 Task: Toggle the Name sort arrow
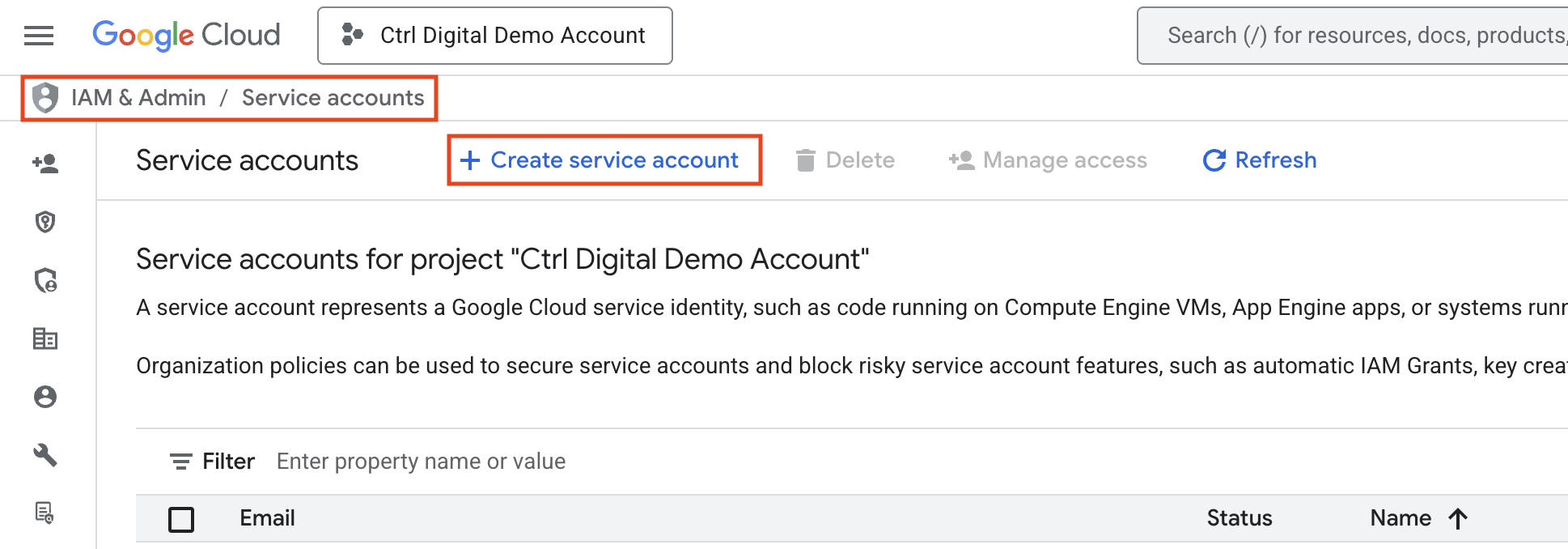point(1458,518)
